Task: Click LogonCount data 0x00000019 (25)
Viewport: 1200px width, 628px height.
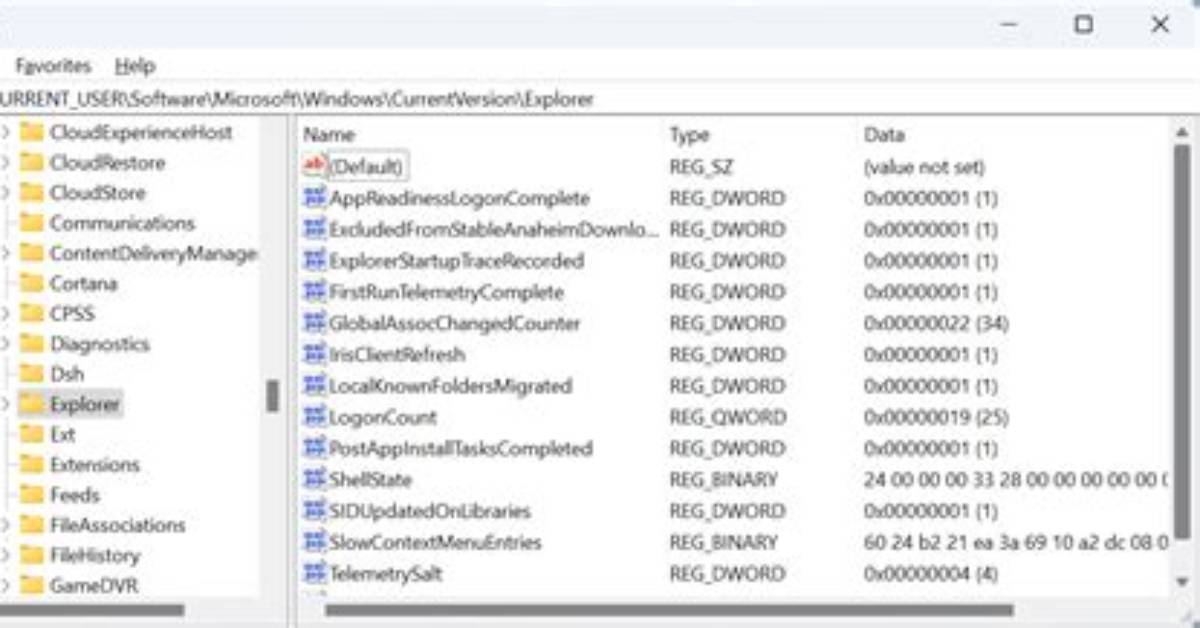Action: pyautogui.click(x=936, y=416)
